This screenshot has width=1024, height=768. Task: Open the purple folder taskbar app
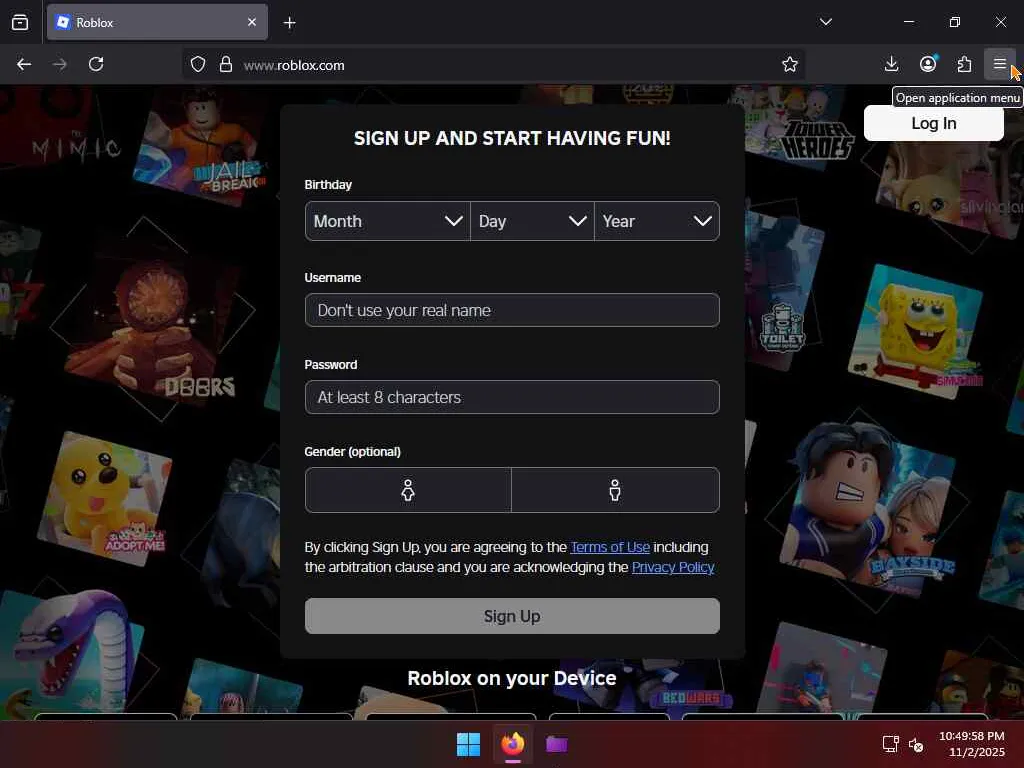556,744
